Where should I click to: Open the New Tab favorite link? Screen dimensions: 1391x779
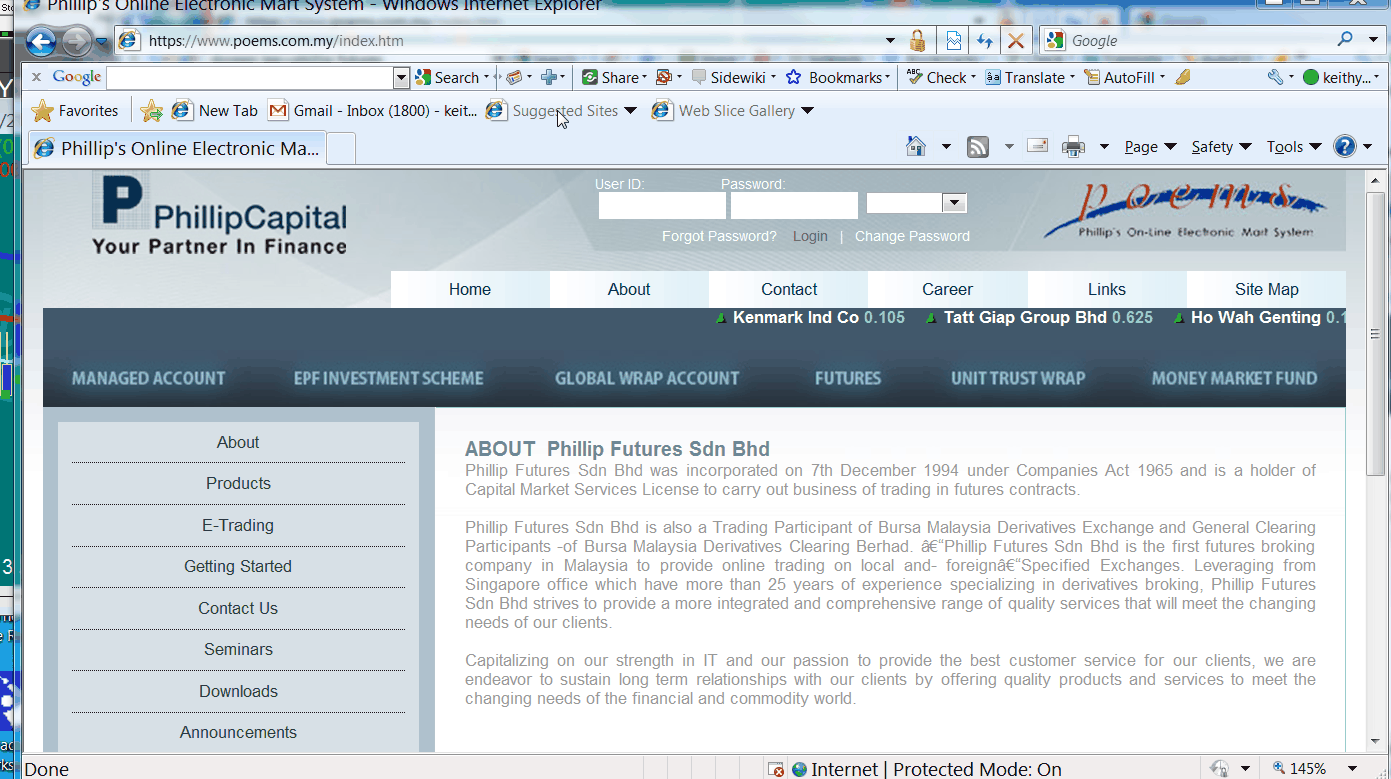tap(215, 111)
